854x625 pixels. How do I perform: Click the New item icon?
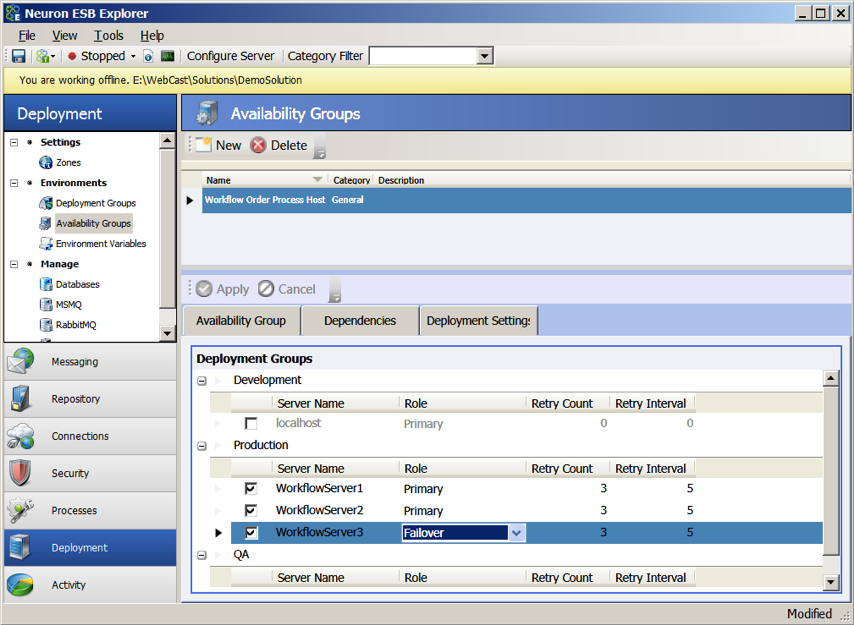coord(203,145)
